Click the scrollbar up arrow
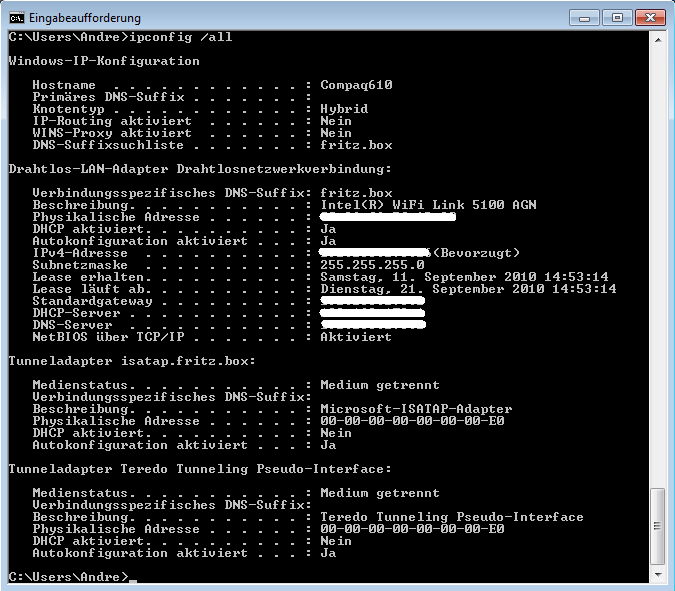This screenshot has height=591, width=675. tap(657, 38)
